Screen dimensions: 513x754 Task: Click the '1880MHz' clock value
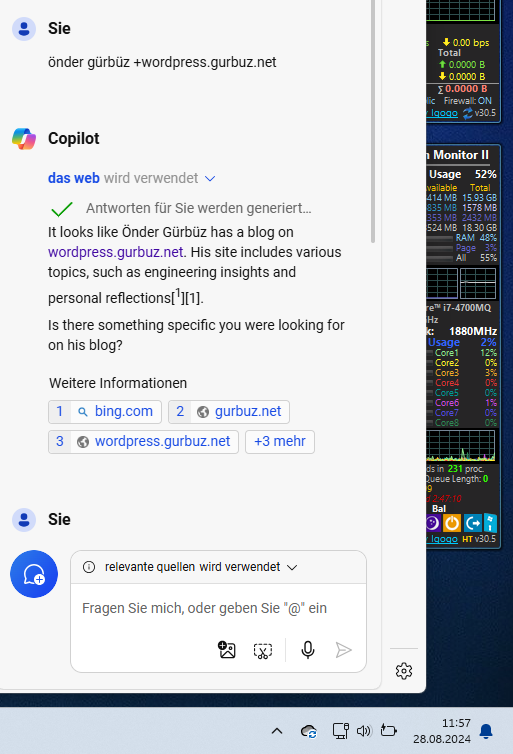click(473, 331)
